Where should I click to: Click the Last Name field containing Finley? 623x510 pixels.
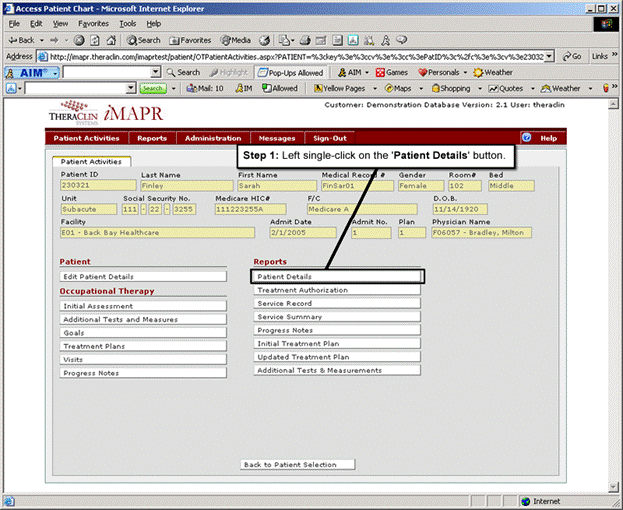point(185,185)
